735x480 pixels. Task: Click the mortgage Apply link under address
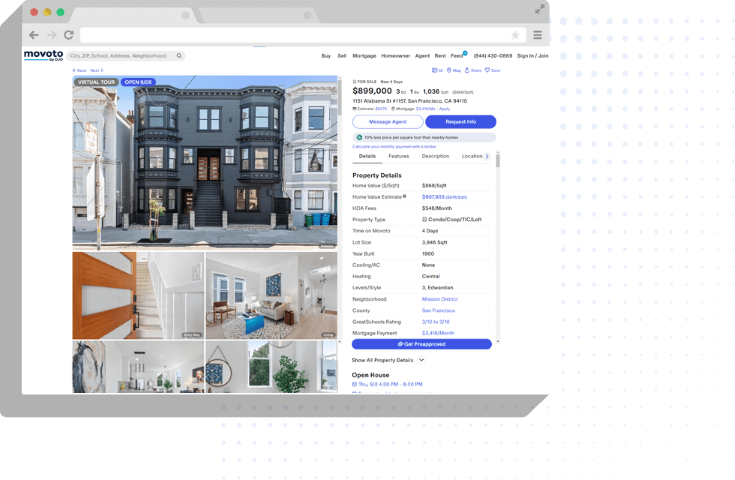point(444,109)
